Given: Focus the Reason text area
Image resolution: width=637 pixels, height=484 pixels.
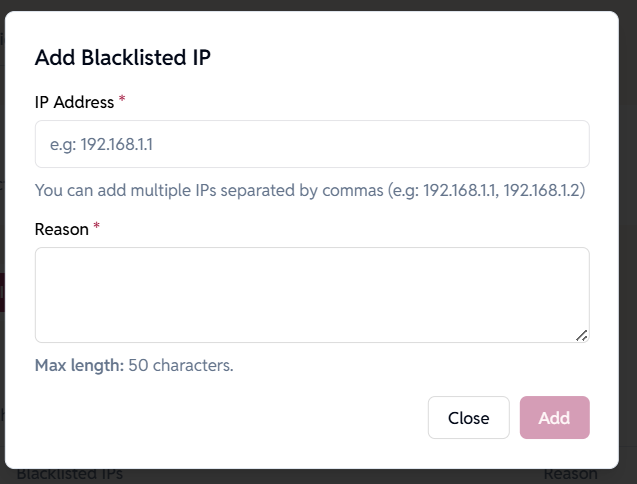Looking at the screenshot, I should [x=312, y=295].
